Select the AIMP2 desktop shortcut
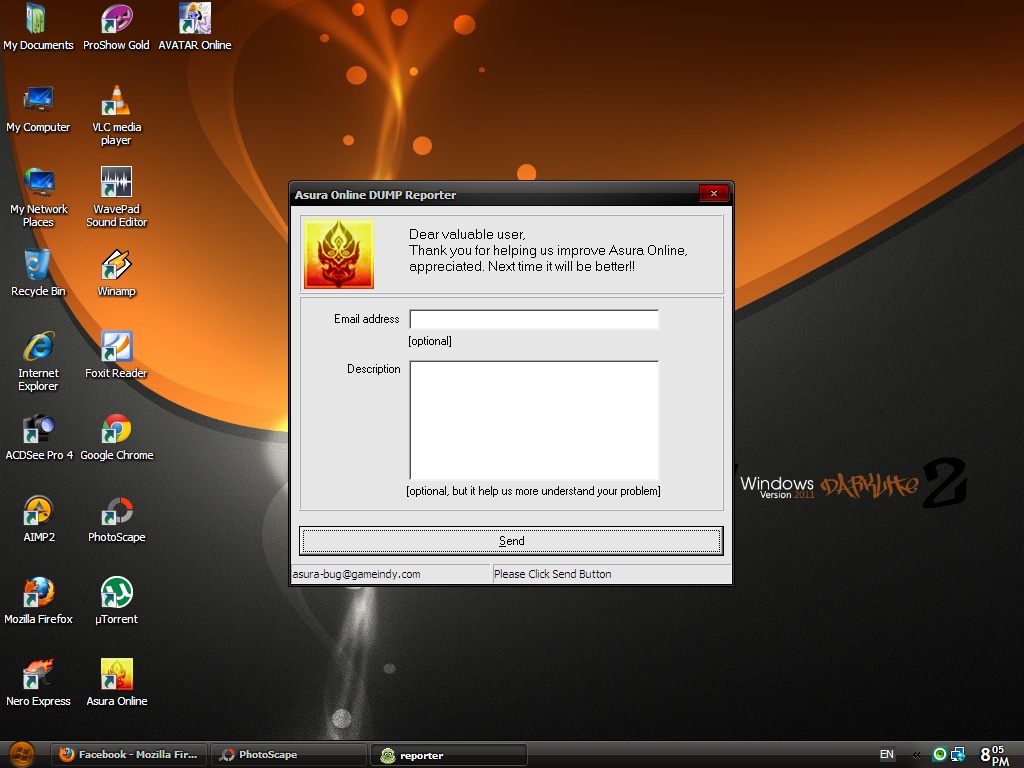 tap(39, 519)
